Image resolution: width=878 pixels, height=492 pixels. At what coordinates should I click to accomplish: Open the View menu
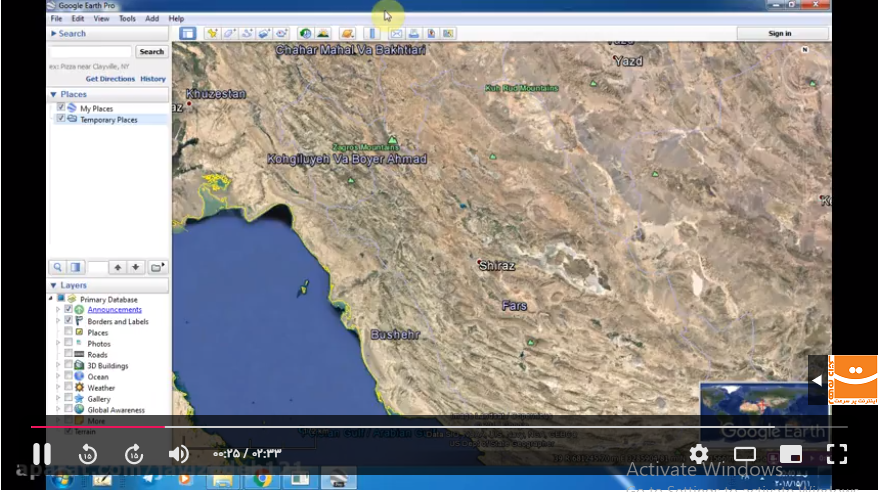coord(101,19)
